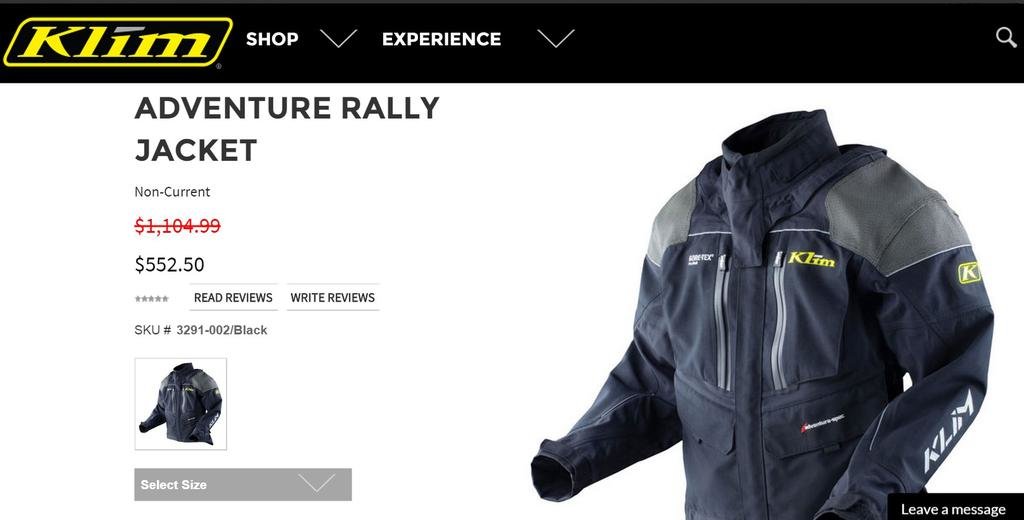Viewport: 1024px width, 520px height.
Task: Select the small jacket thumbnail image
Action: (x=181, y=404)
